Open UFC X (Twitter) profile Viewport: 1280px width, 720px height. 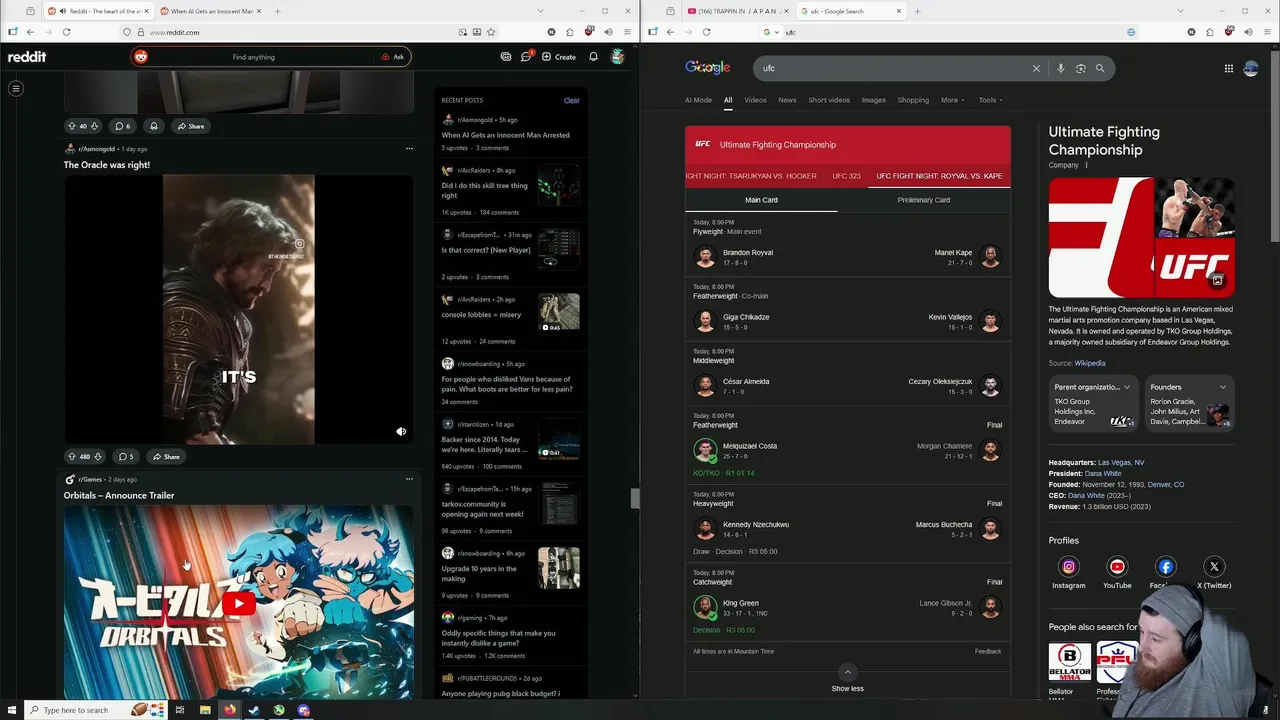click(x=1214, y=567)
